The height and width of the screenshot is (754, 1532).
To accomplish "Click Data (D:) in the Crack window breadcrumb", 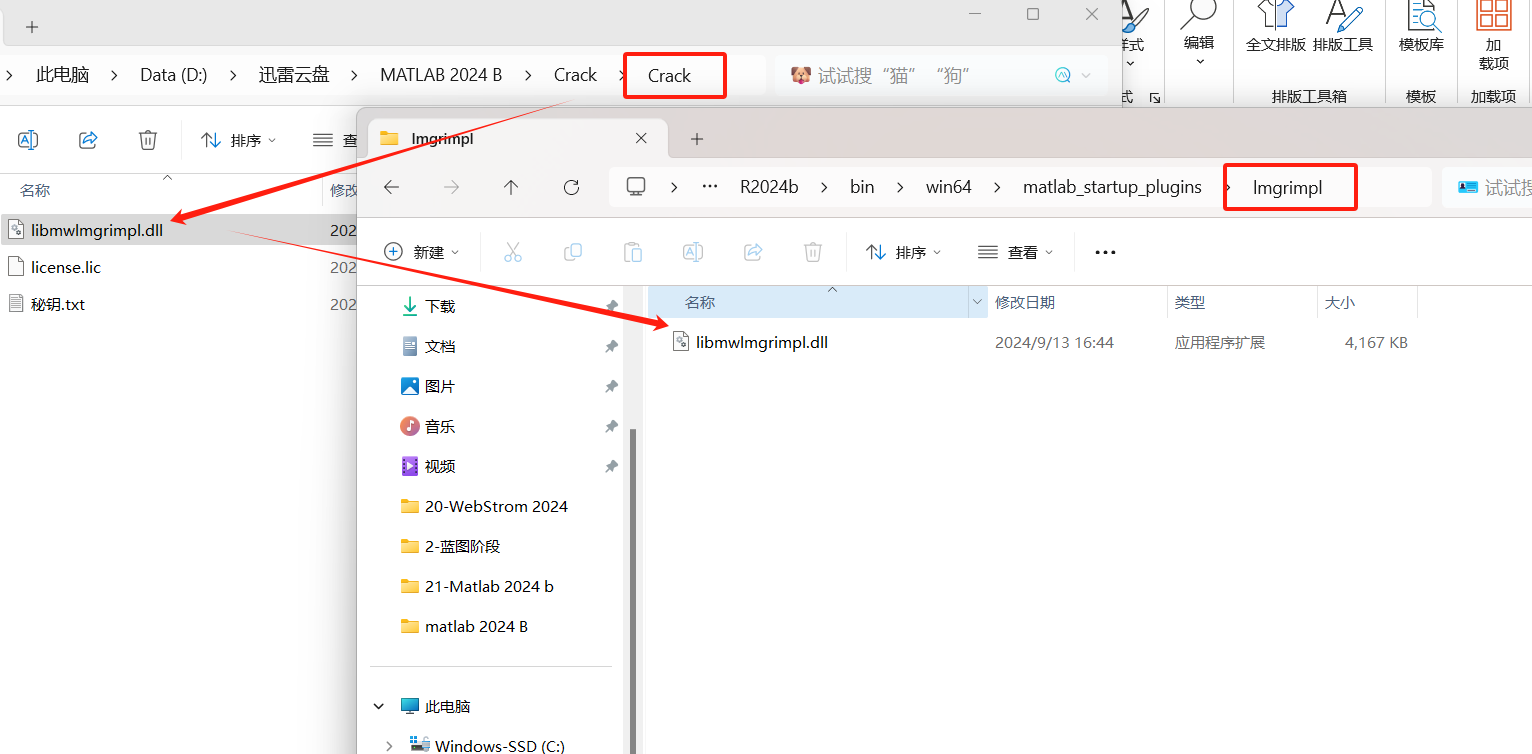I will (174, 75).
